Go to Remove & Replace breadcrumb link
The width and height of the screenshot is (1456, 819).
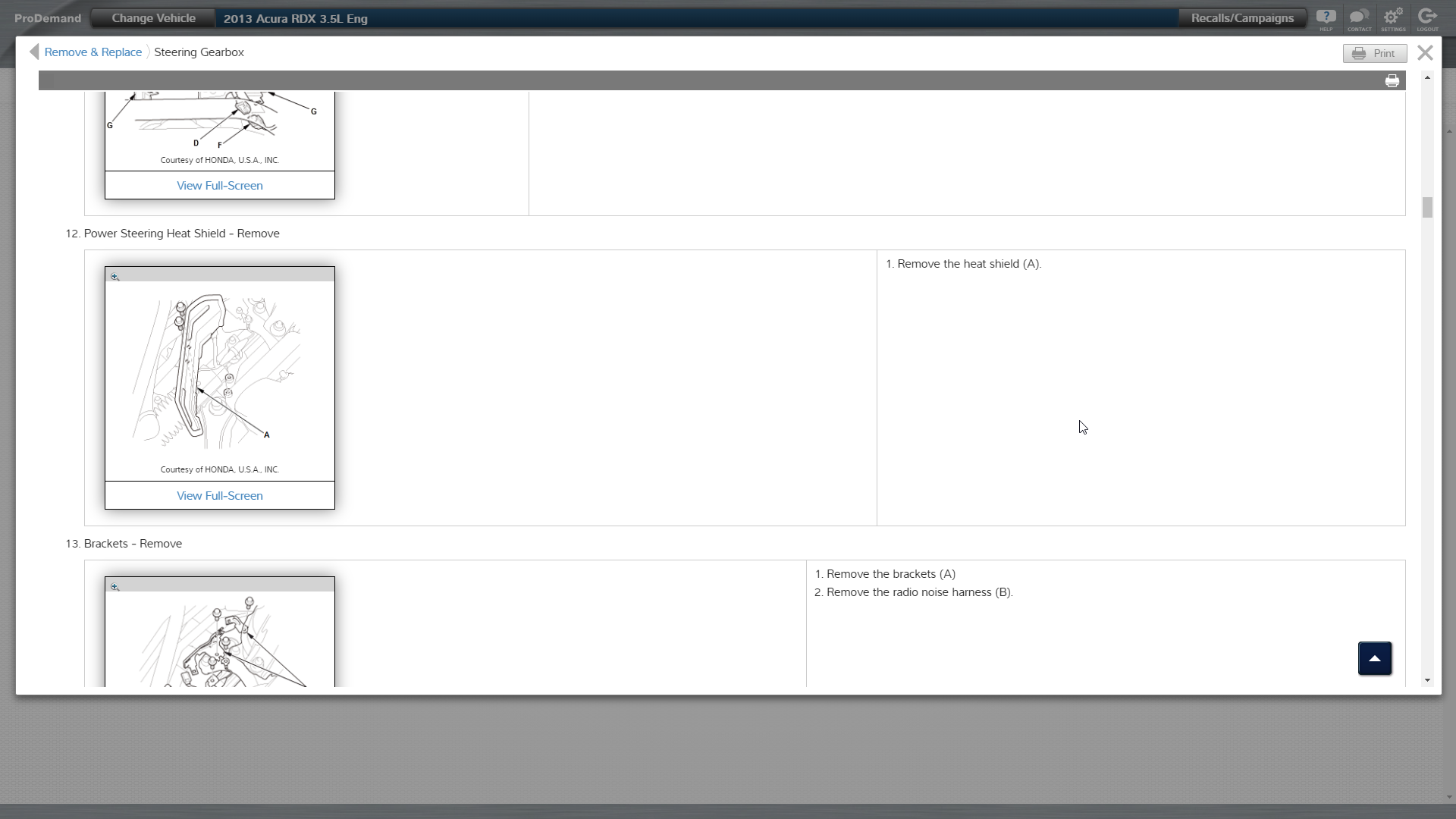pyautogui.click(x=93, y=52)
